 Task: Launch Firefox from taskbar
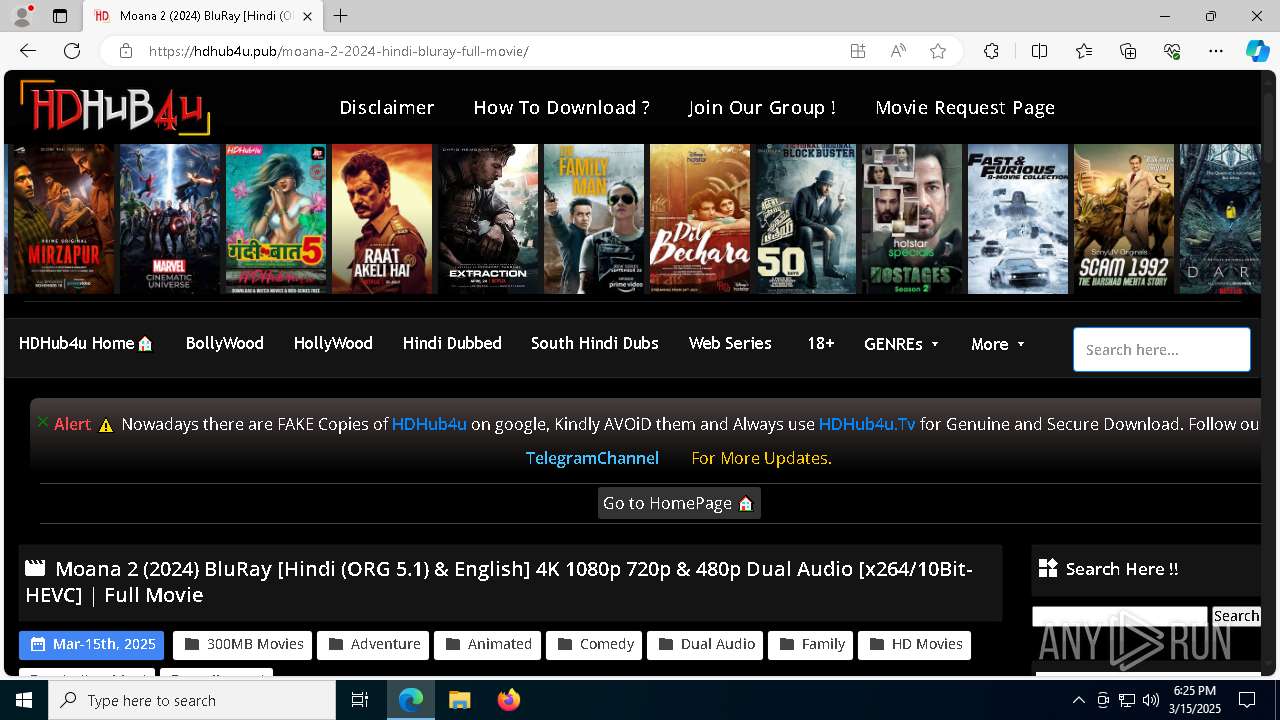click(508, 700)
